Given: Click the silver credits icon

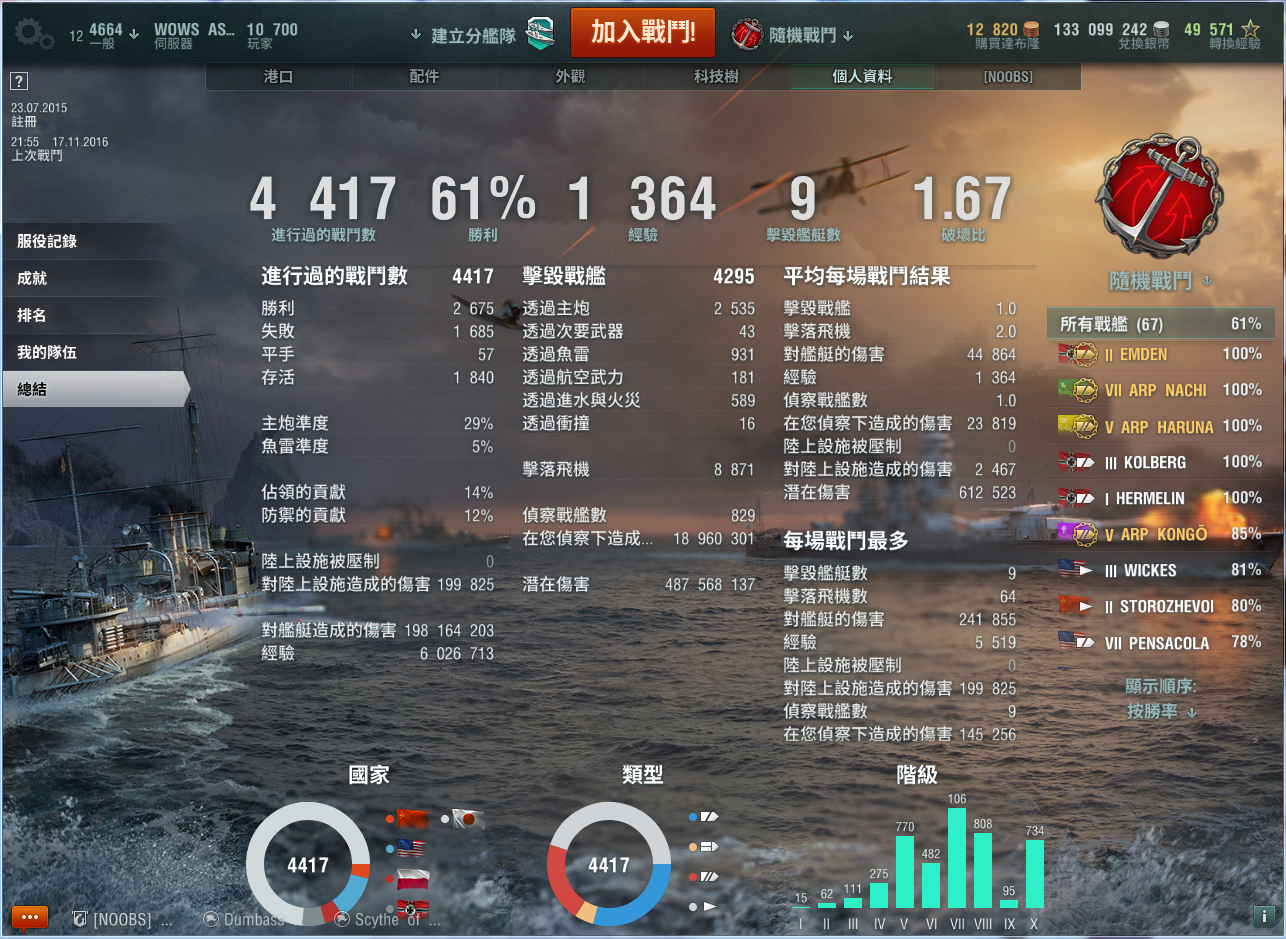Looking at the screenshot, I should click(1160, 29).
